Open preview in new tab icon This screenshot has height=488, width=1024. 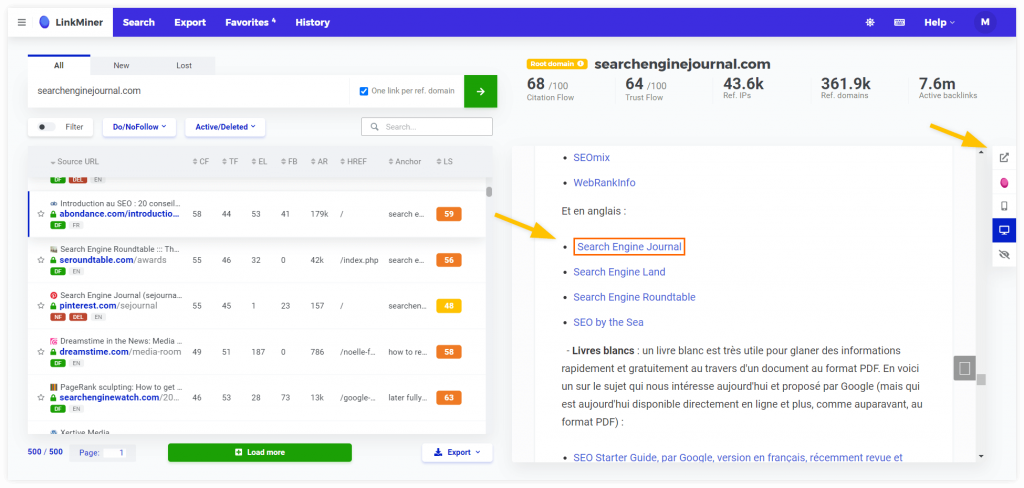tap(1004, 157)
